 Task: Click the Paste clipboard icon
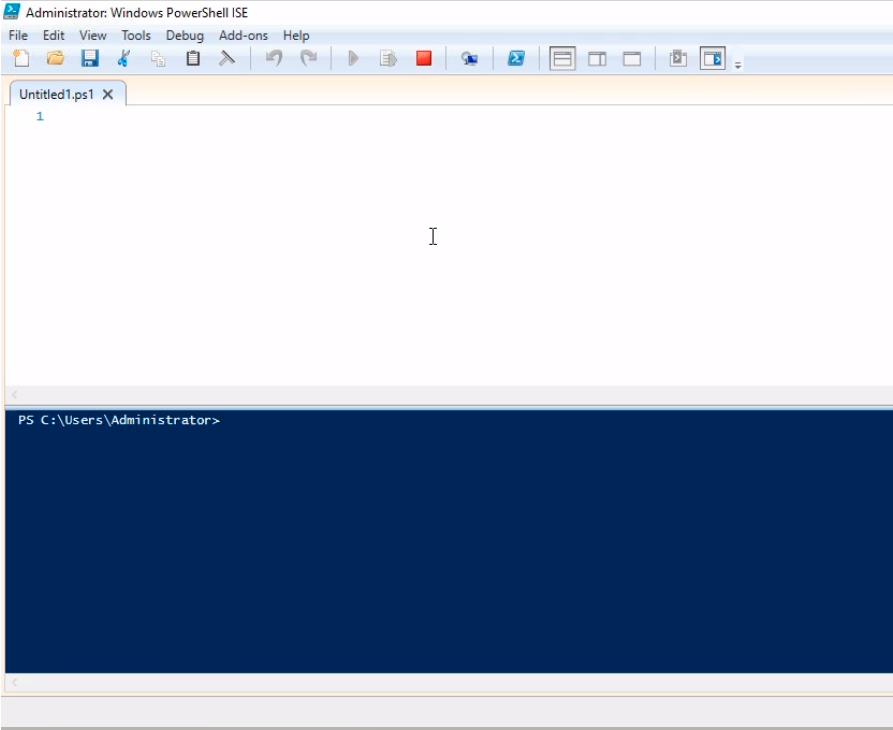193,59
